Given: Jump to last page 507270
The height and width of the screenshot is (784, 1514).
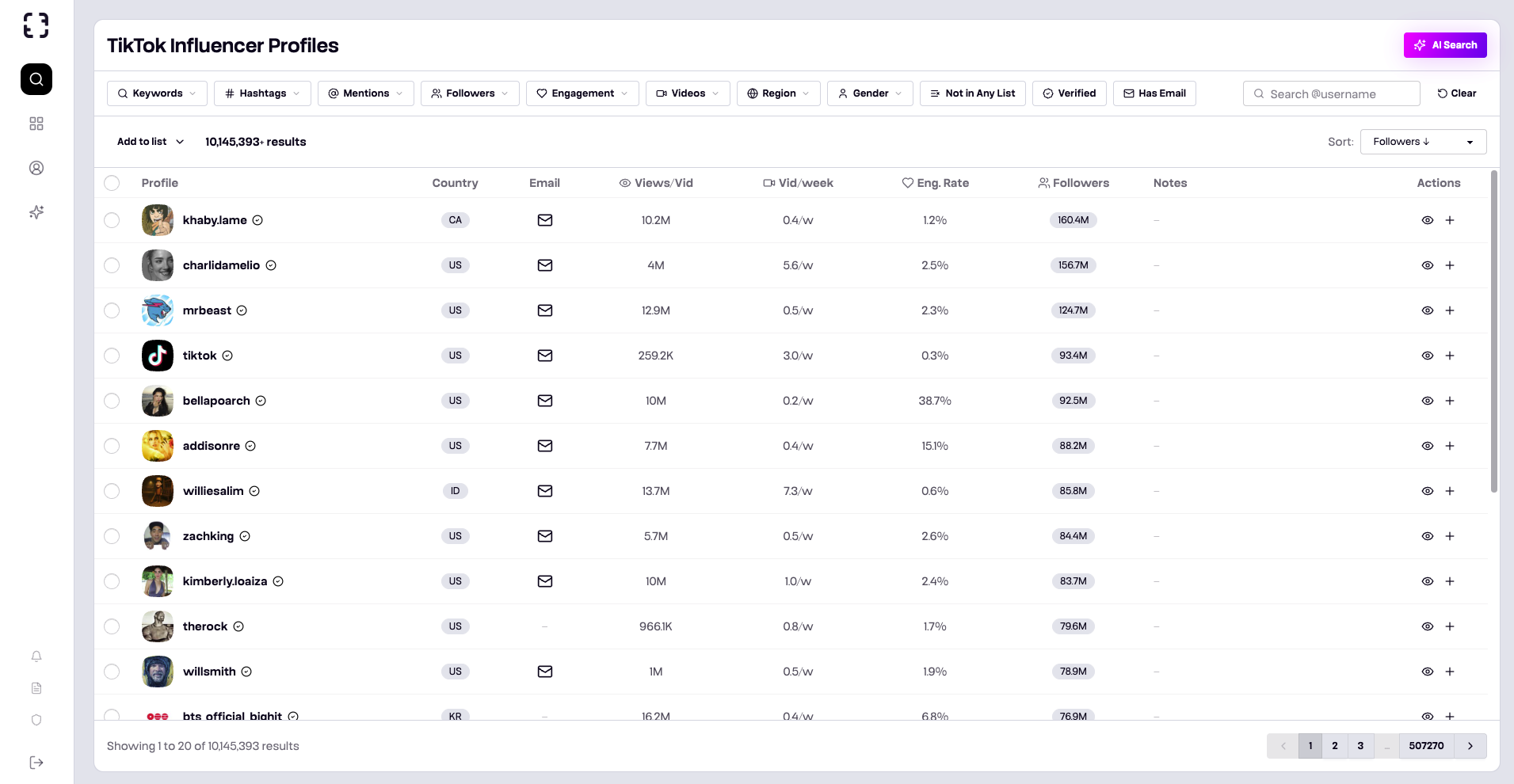Looking at the screenshot, I should click(x=1425, y=746).
